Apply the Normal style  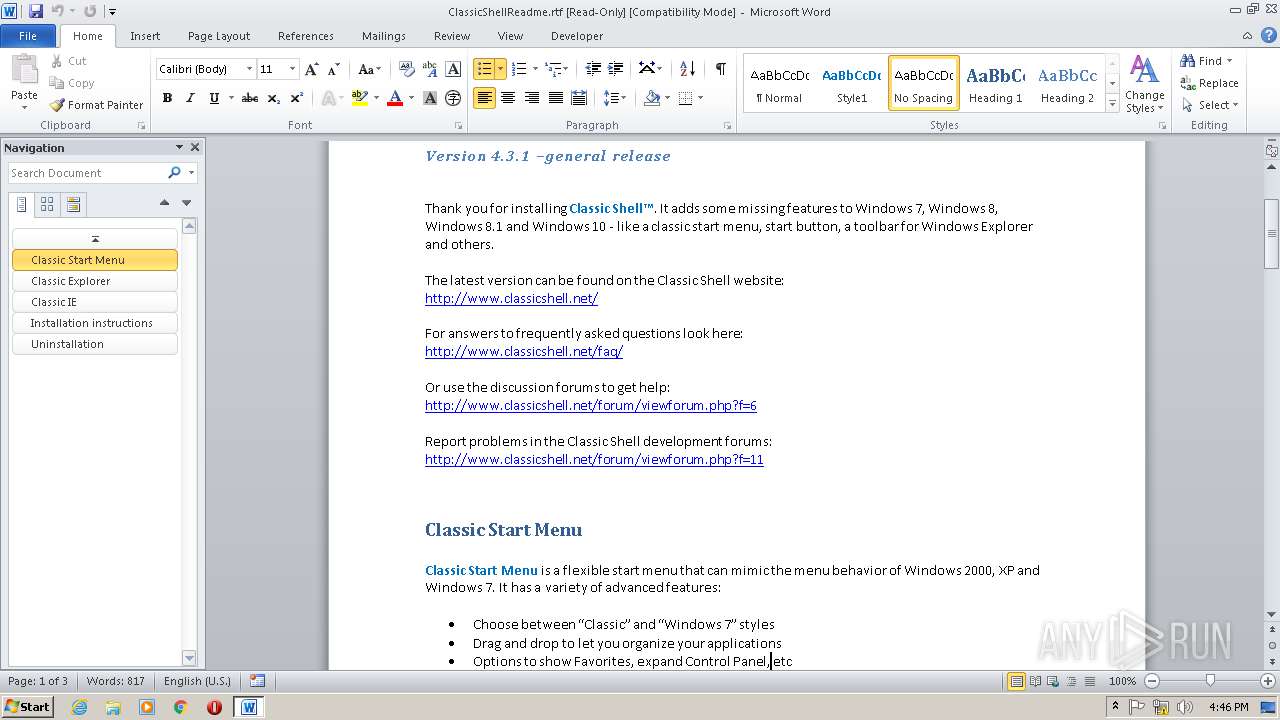(779, 82)
